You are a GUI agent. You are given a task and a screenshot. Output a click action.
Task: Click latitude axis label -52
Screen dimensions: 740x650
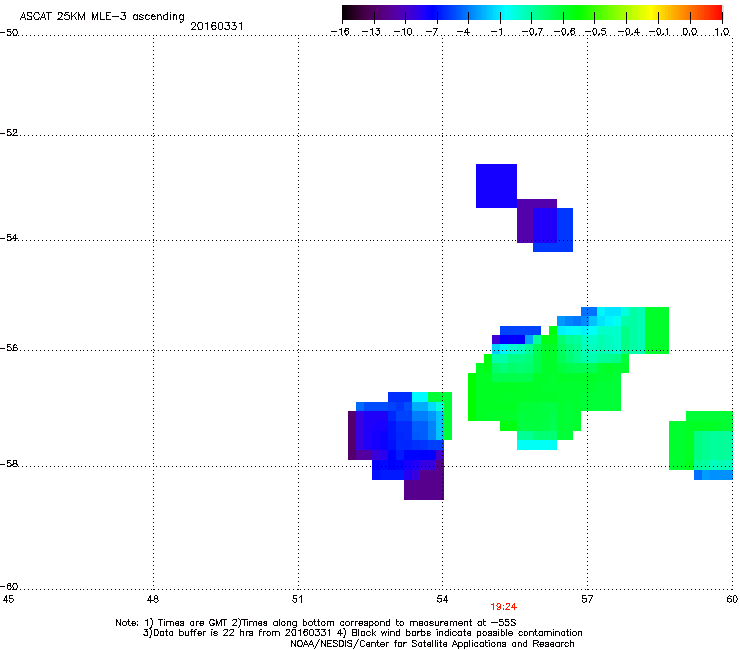pyautogui.click(x=9, y=133)
